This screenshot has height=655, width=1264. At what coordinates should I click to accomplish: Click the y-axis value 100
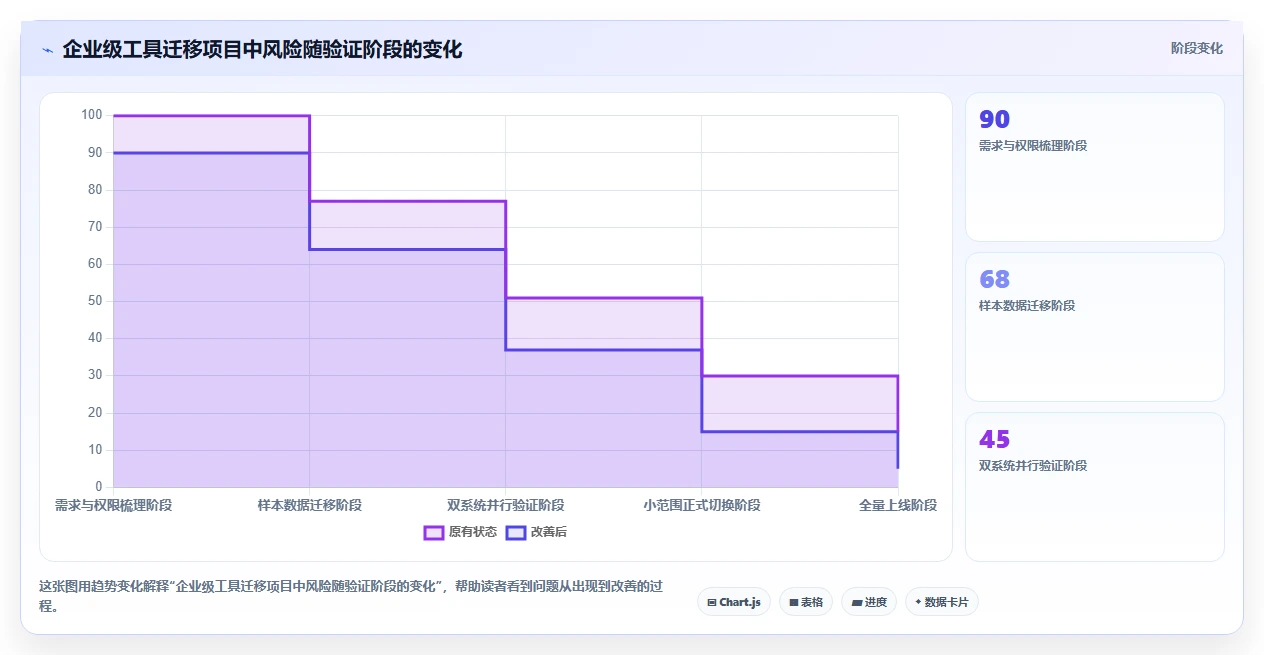point(92,115)
